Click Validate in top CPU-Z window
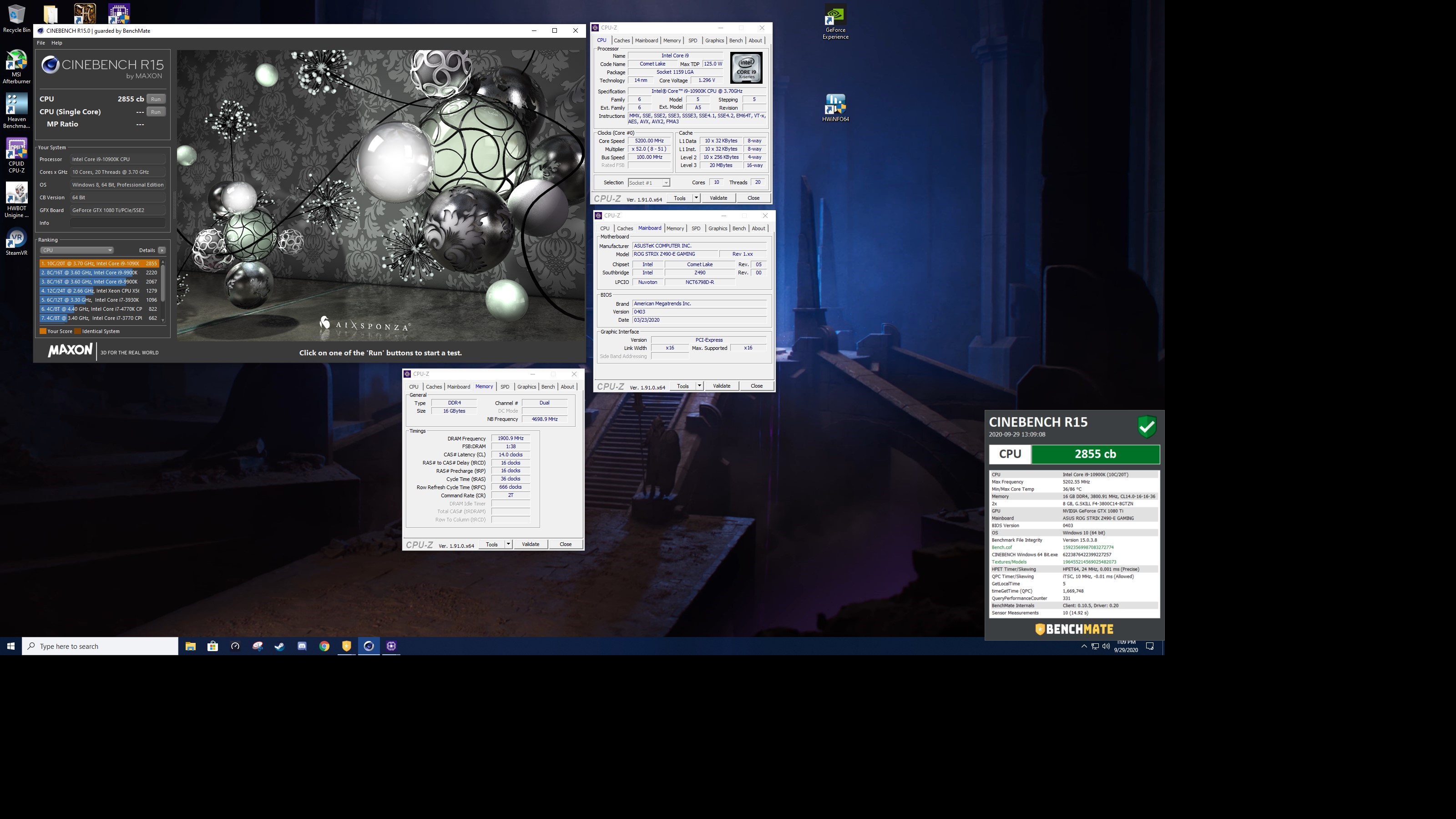 [718, 198]
